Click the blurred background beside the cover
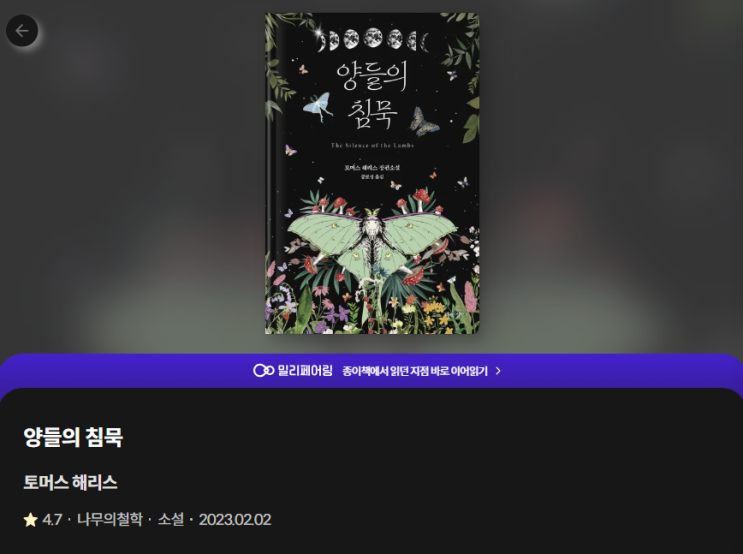The width and height of the screenshot is (743, 554). click(133, 190)
